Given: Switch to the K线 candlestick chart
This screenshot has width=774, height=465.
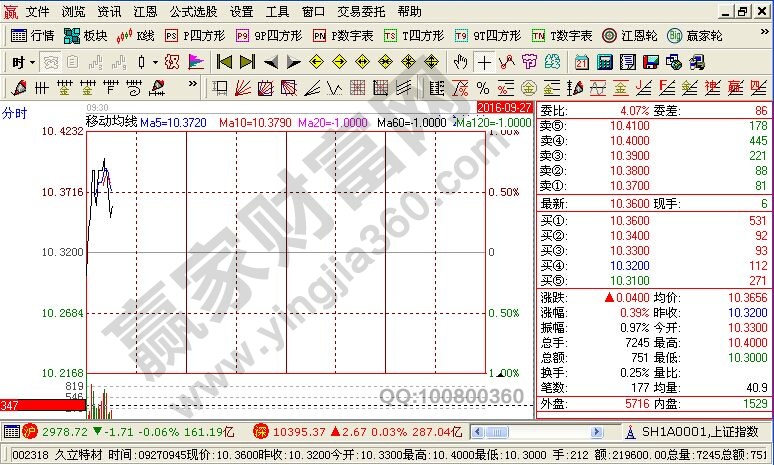Looking at the screenshot, I should [x=135, y=35].
